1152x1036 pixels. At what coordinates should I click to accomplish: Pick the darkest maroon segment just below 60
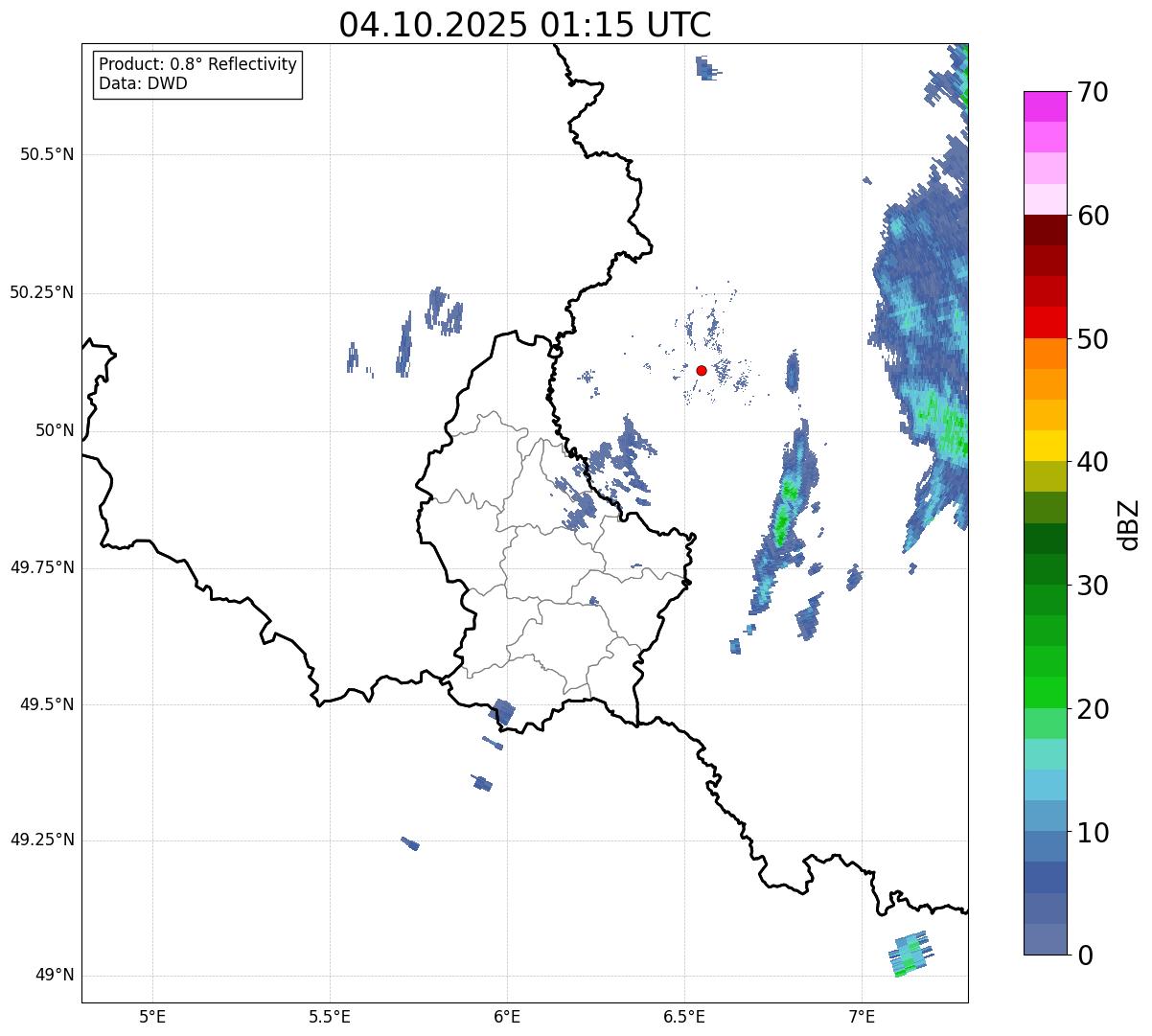1045,230
